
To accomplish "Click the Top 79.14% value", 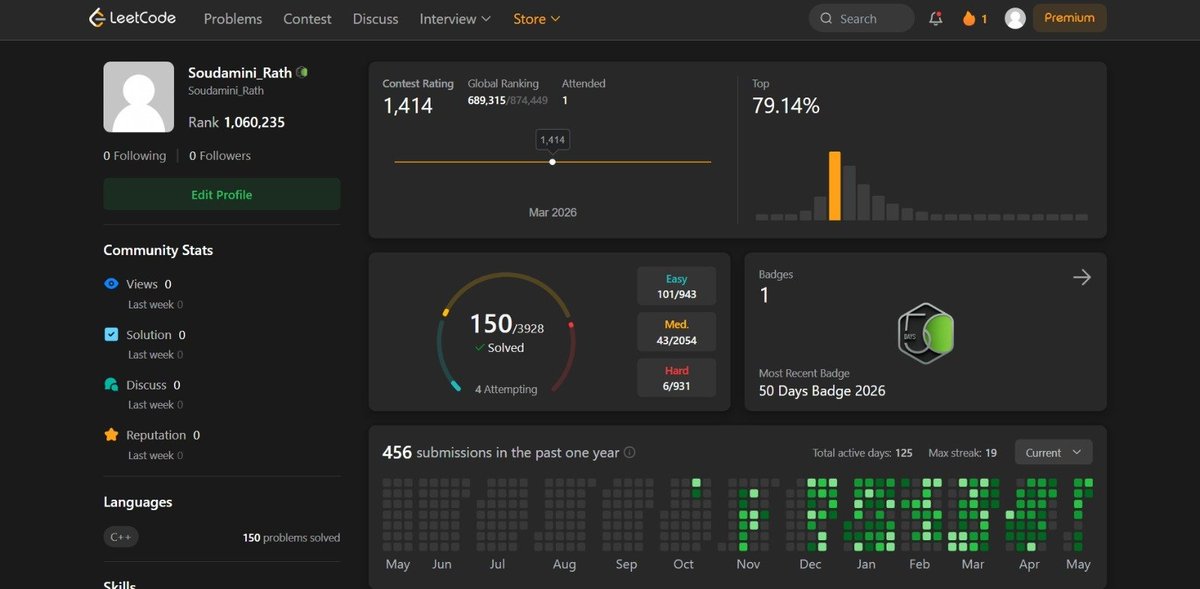I will pos(786,105).
